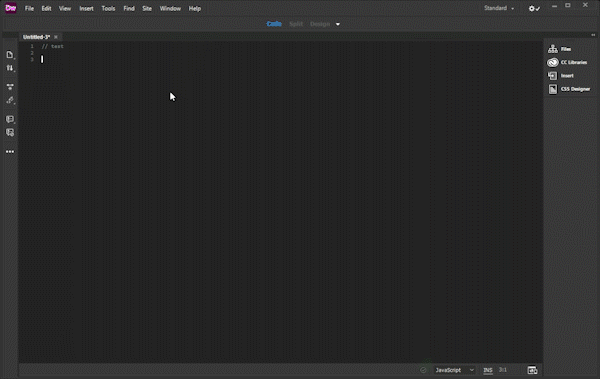
Task: Open the JavaScript language dropdown
Action: coord(455,370)
